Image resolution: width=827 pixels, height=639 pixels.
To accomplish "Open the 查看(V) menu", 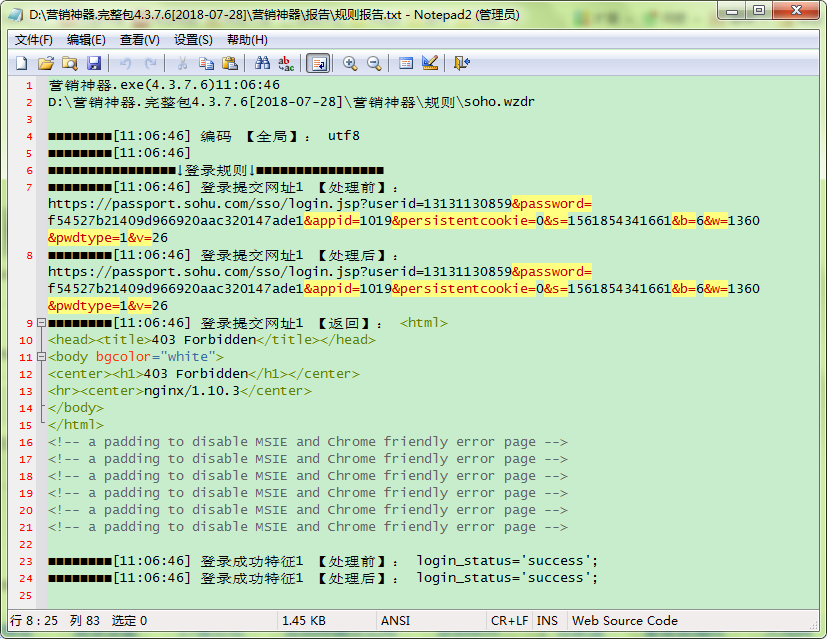I will (138, 39).
